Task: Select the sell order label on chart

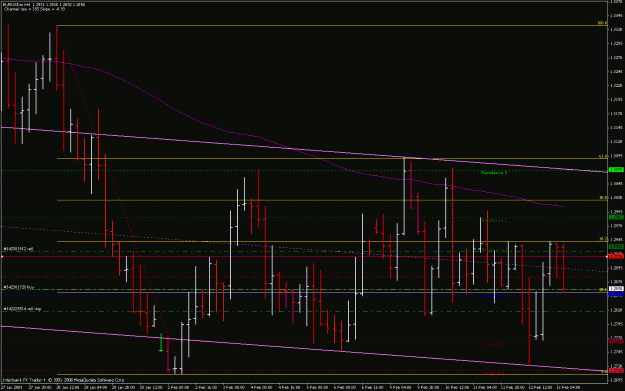Action: (x=18, y=249)
